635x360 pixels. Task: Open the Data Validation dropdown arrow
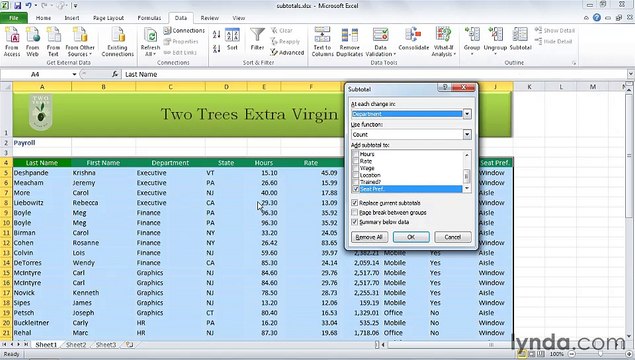tap(394, 54)
